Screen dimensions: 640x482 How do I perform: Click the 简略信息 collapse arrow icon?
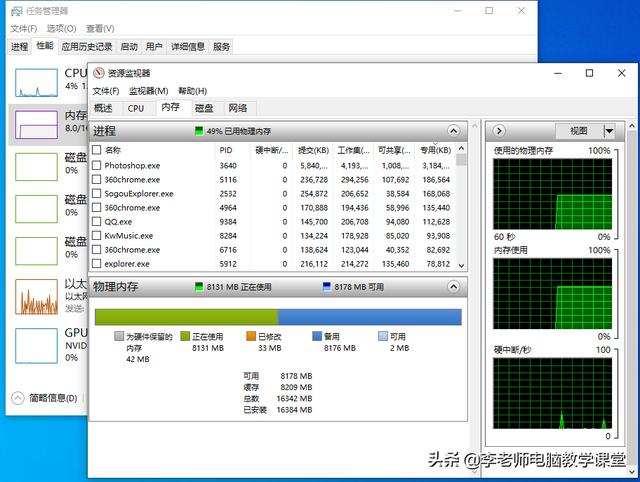coord(18,398)
